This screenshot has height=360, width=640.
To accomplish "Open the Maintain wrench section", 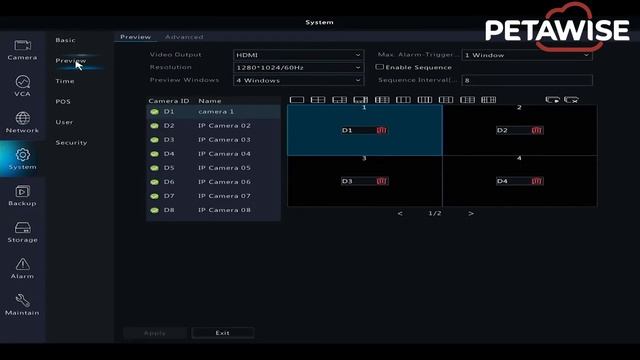I will 22,305.
